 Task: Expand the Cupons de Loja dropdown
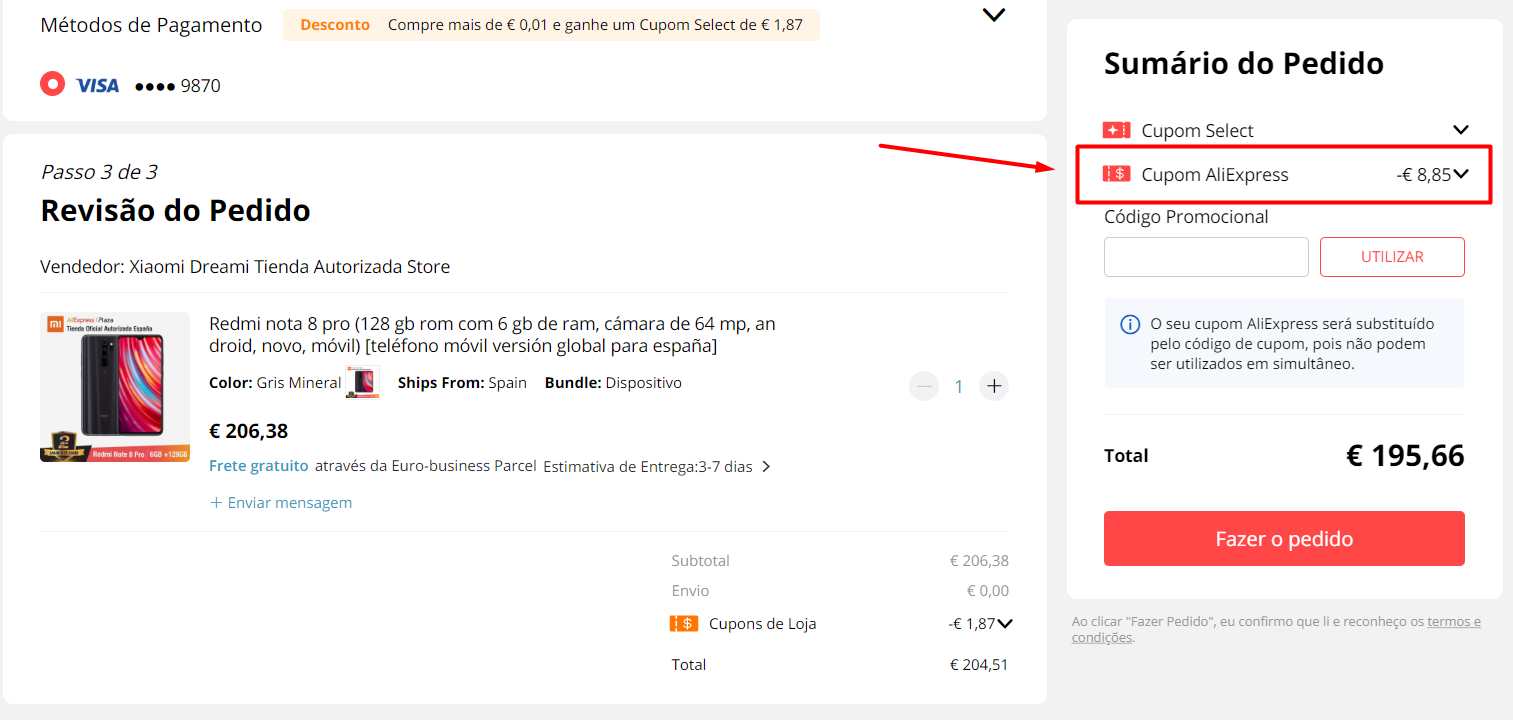pos(1005,624)
